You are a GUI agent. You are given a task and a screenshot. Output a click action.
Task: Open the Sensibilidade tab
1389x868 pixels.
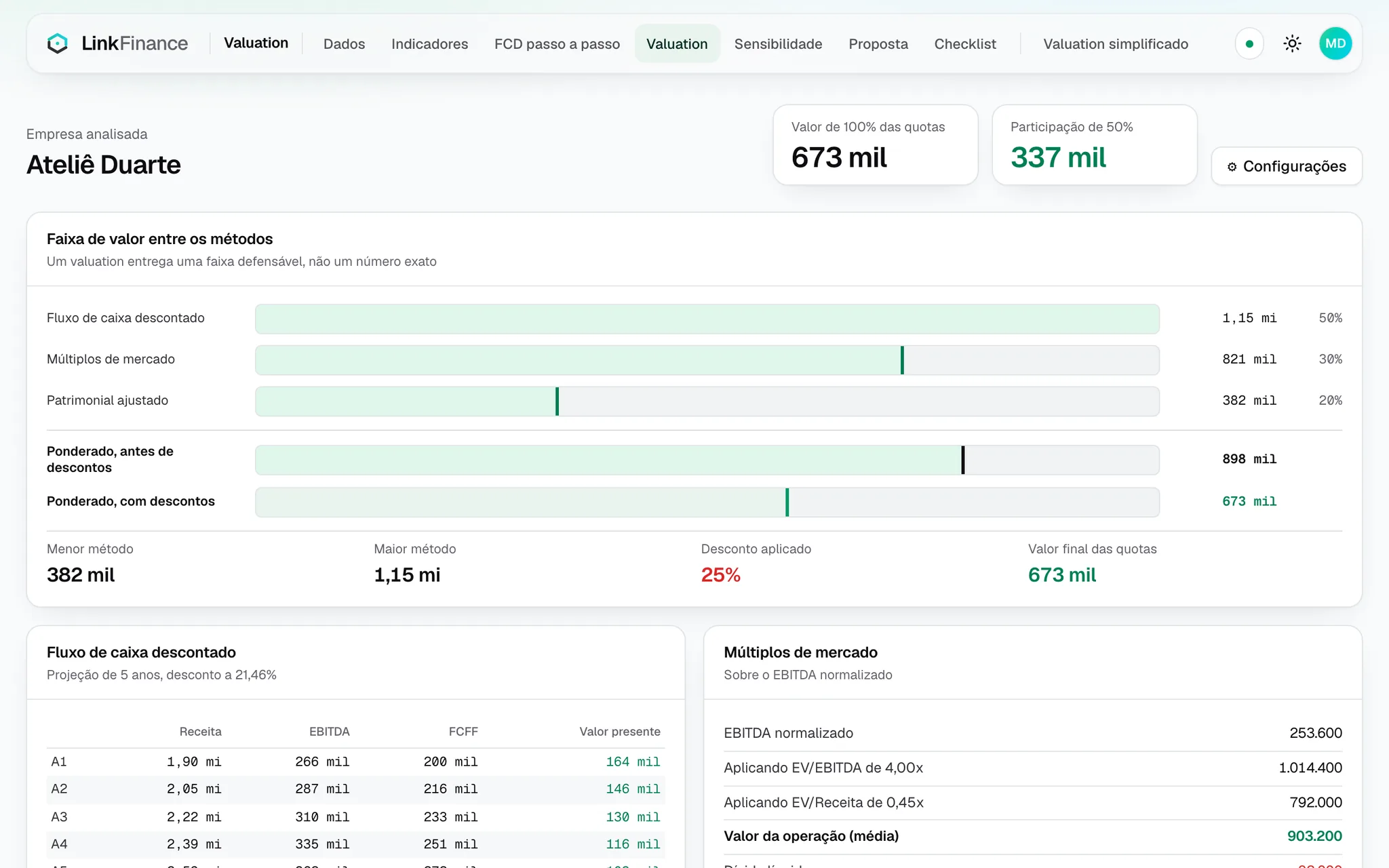[x=778, y=43]
